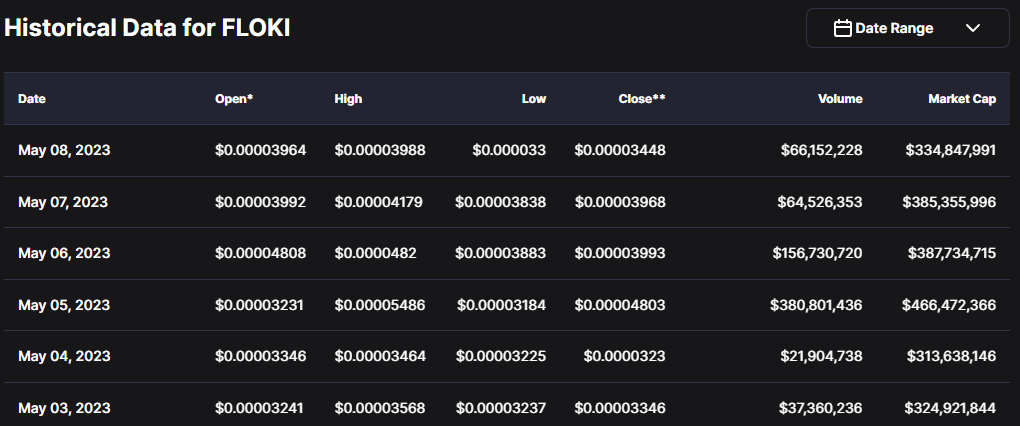Expand the Date Range dropdown chevron
Image resolution: width=1020 pixels, height=426 pixels.
coord(973,28)
